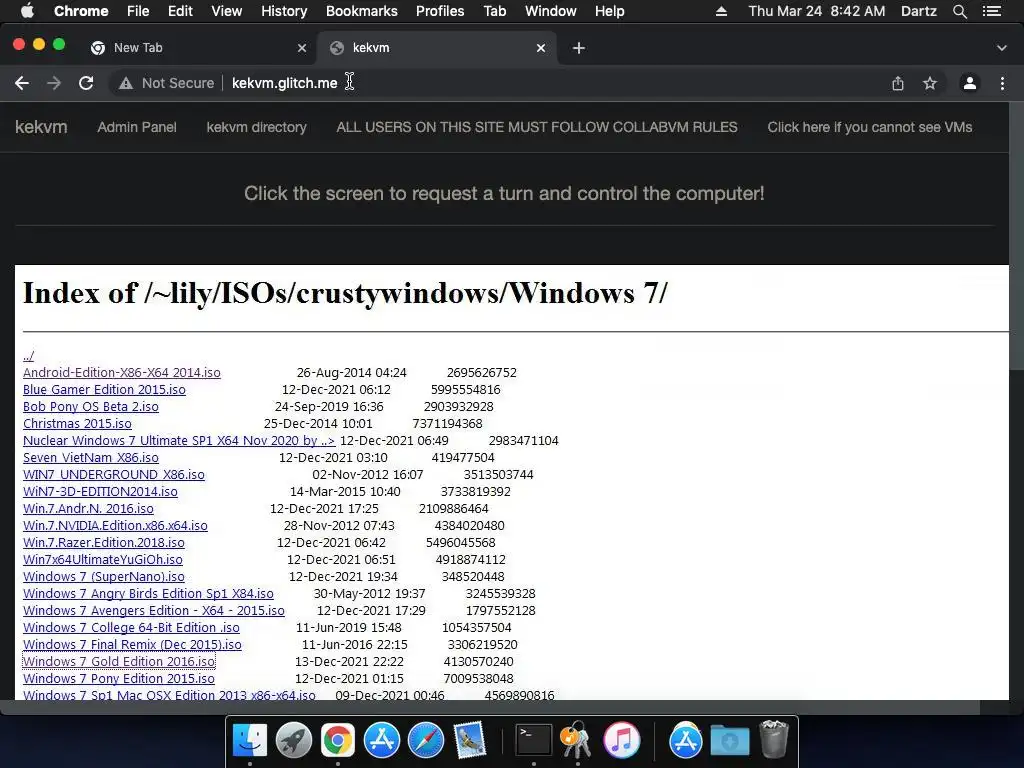The image size is (1024, 768).
Task: Open Windows 7 Final Remix (Dec 2015).iso
Action: [132, 644]
